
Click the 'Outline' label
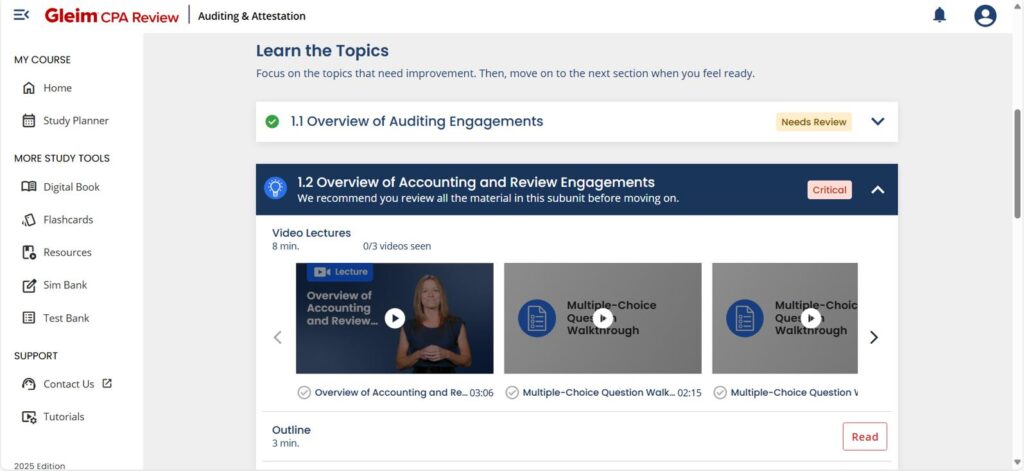point(291,430)
